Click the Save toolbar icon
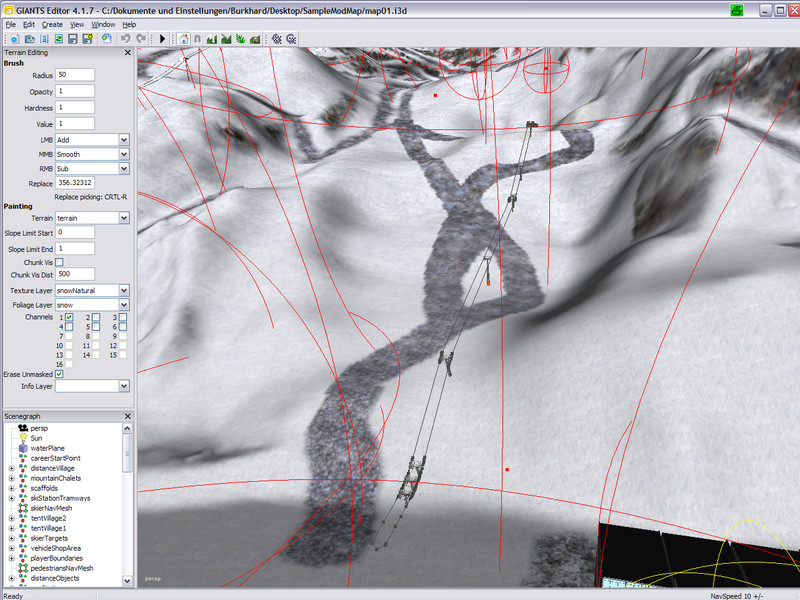This screenshot has width=800, height=600. click(x=73, y=39)
